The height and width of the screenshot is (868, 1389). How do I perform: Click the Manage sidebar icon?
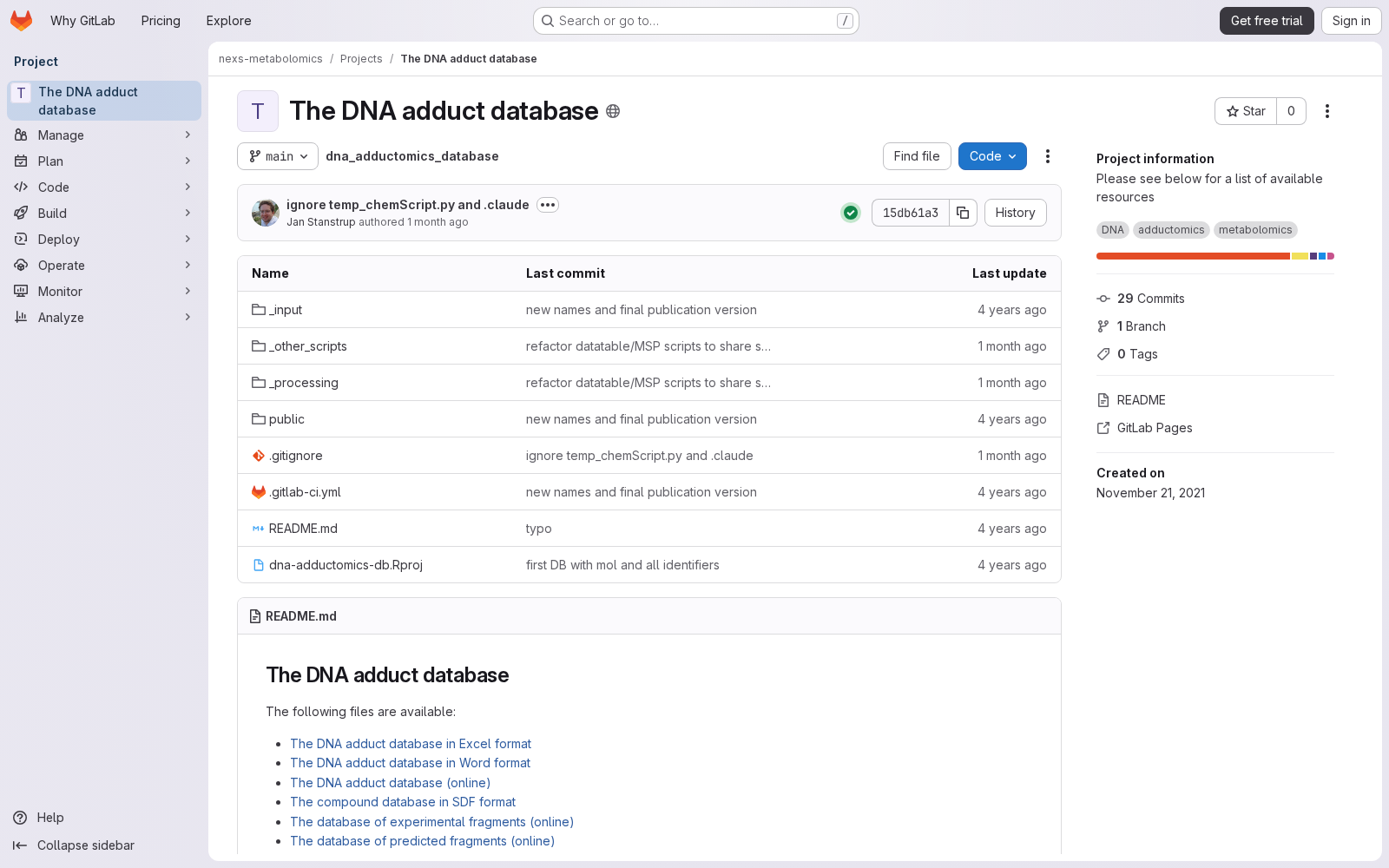click(x=21, y=135)
